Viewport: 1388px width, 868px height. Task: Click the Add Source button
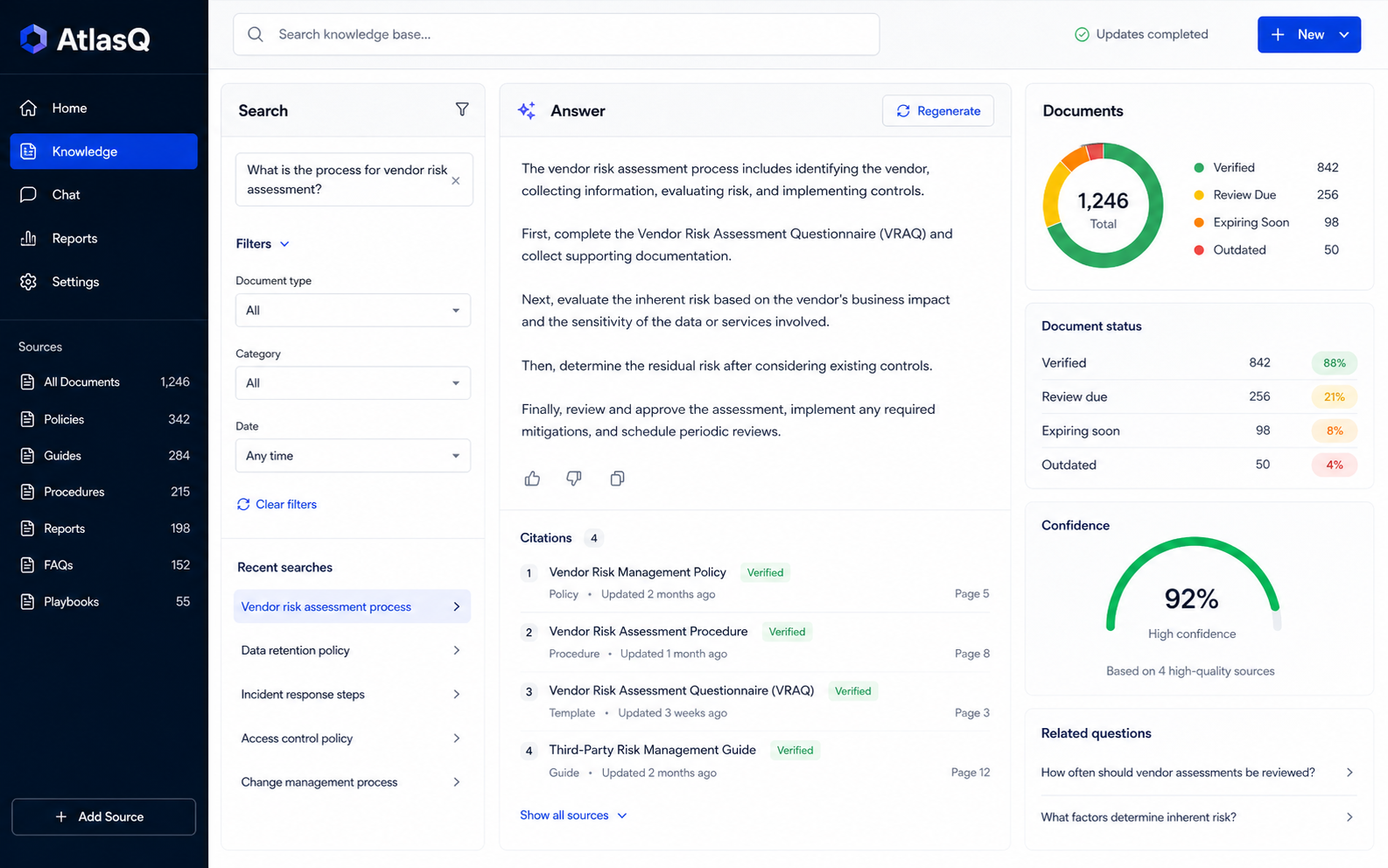tap(103, 816)
